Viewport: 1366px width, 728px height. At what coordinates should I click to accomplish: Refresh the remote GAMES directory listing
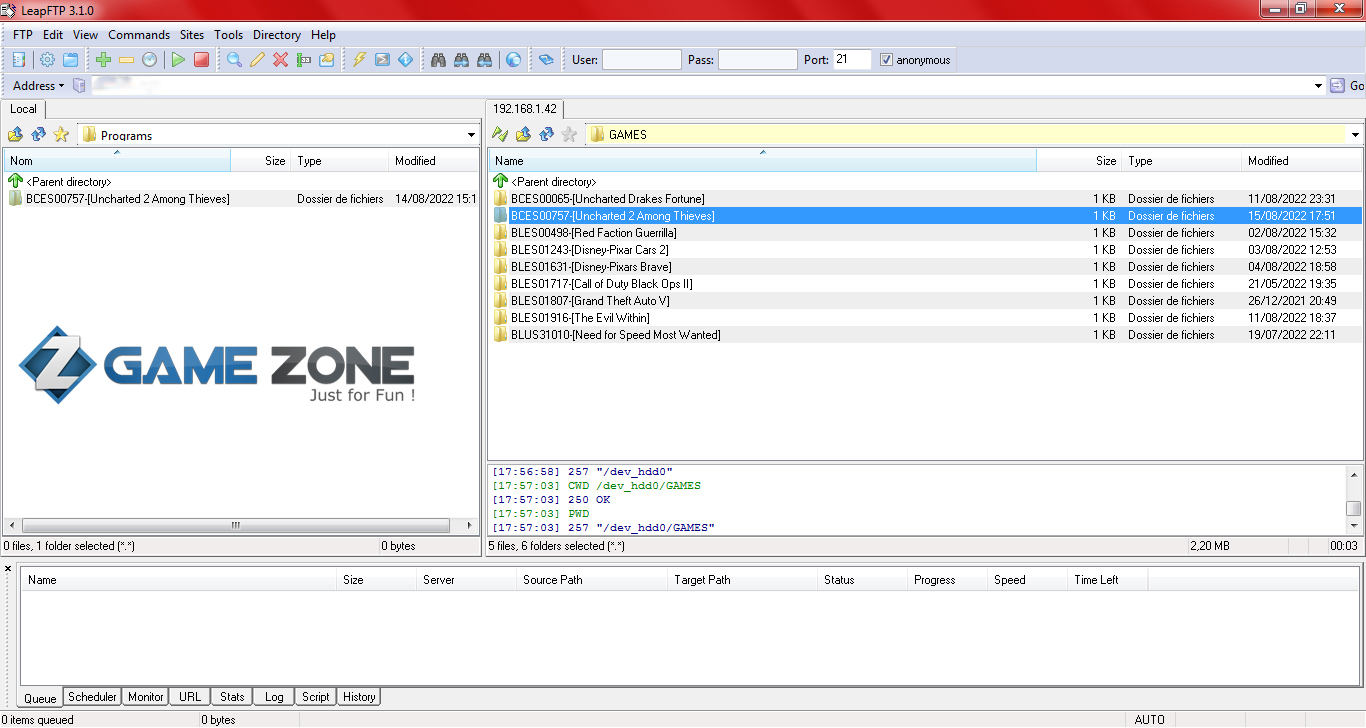click(546, 135)
